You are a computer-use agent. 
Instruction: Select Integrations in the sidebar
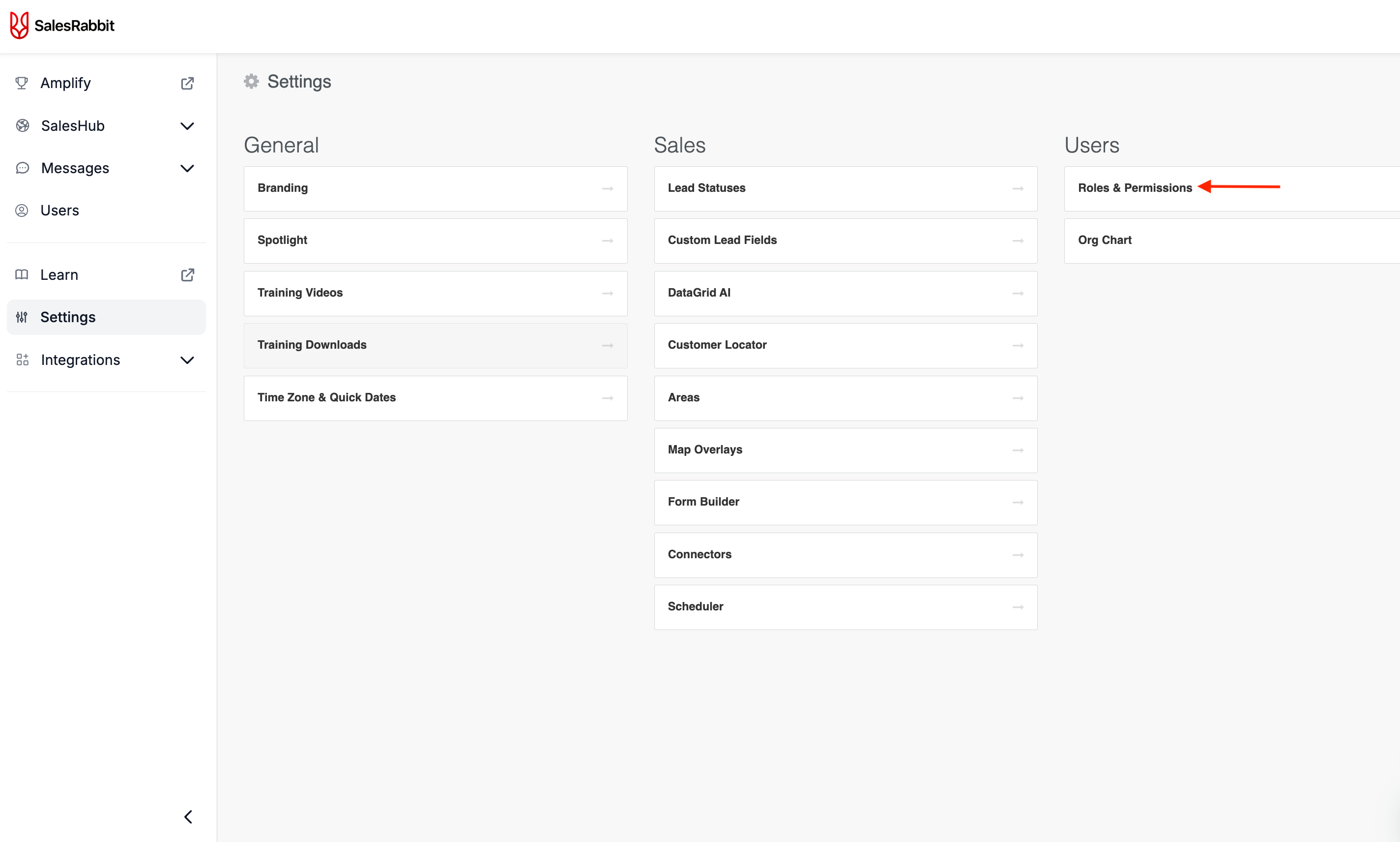[x=106, y=361]
